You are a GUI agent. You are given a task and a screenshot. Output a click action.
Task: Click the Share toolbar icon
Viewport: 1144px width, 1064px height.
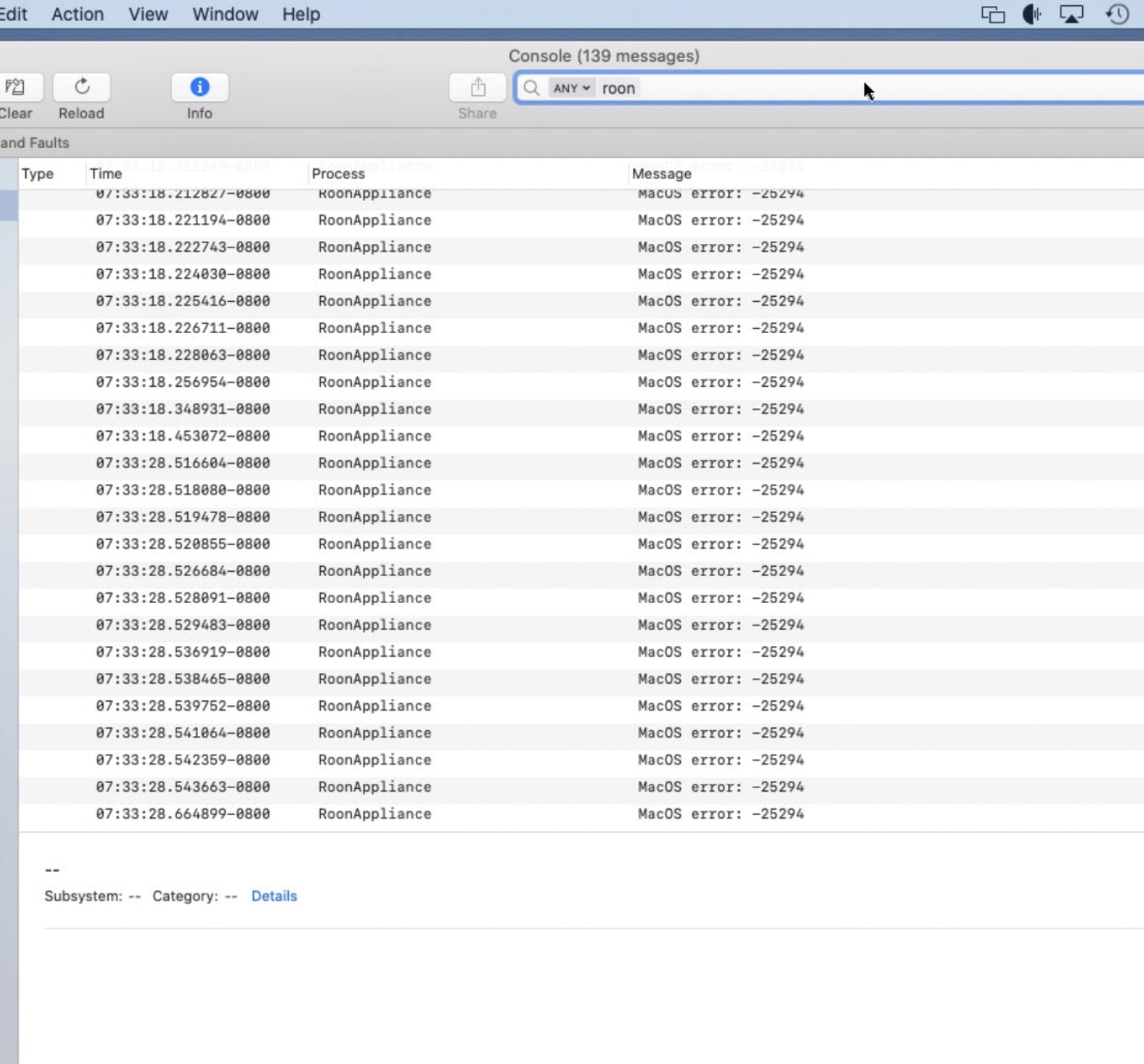(478, 88)
